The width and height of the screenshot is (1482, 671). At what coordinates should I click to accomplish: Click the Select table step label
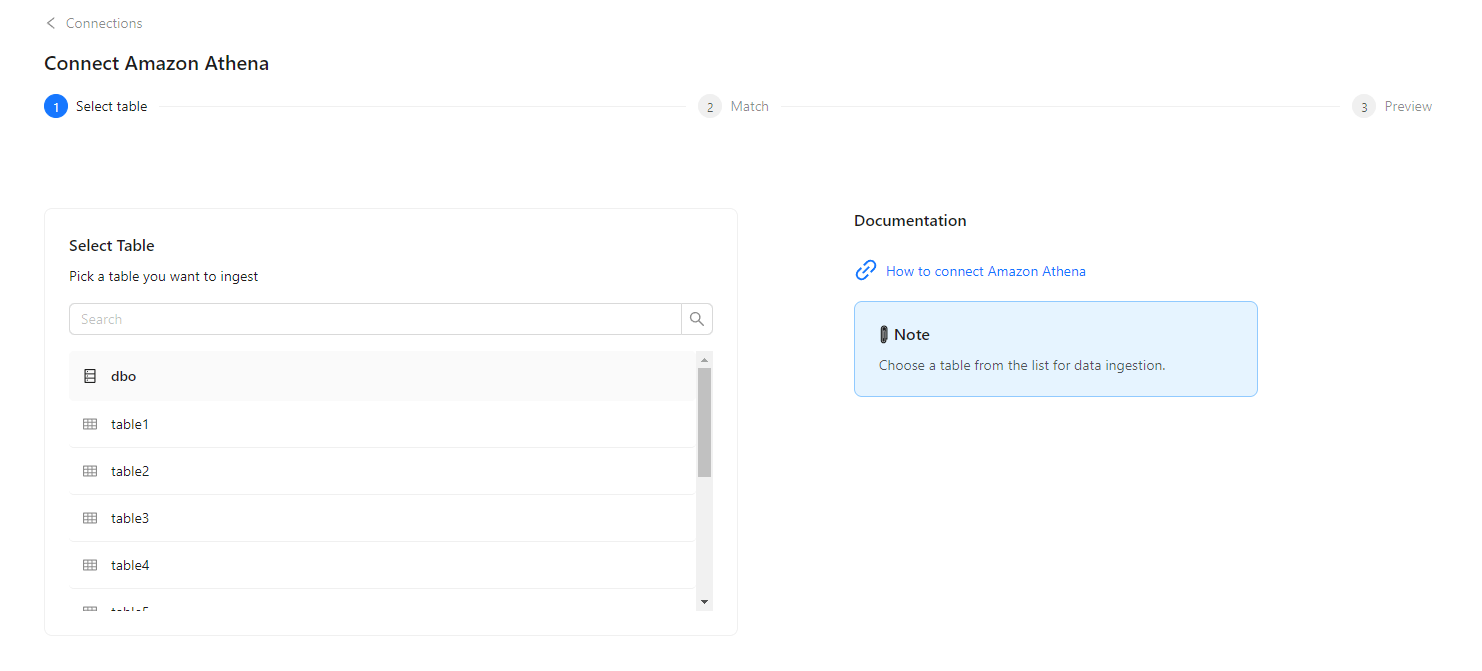click(112, 106)
